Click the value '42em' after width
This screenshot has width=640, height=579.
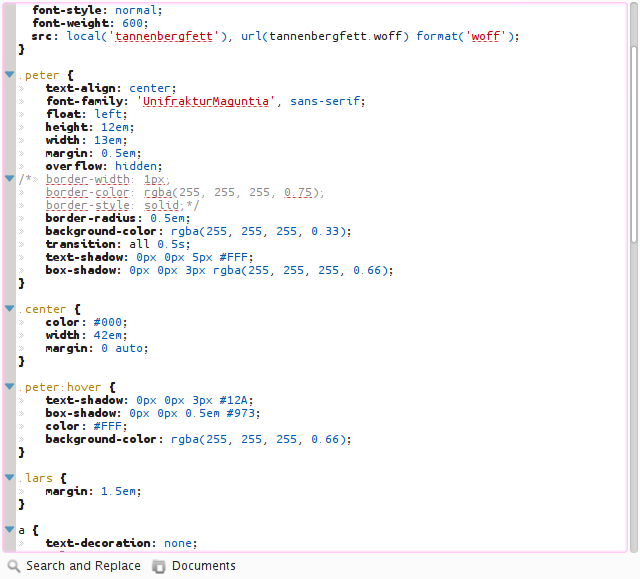[108, 335]
